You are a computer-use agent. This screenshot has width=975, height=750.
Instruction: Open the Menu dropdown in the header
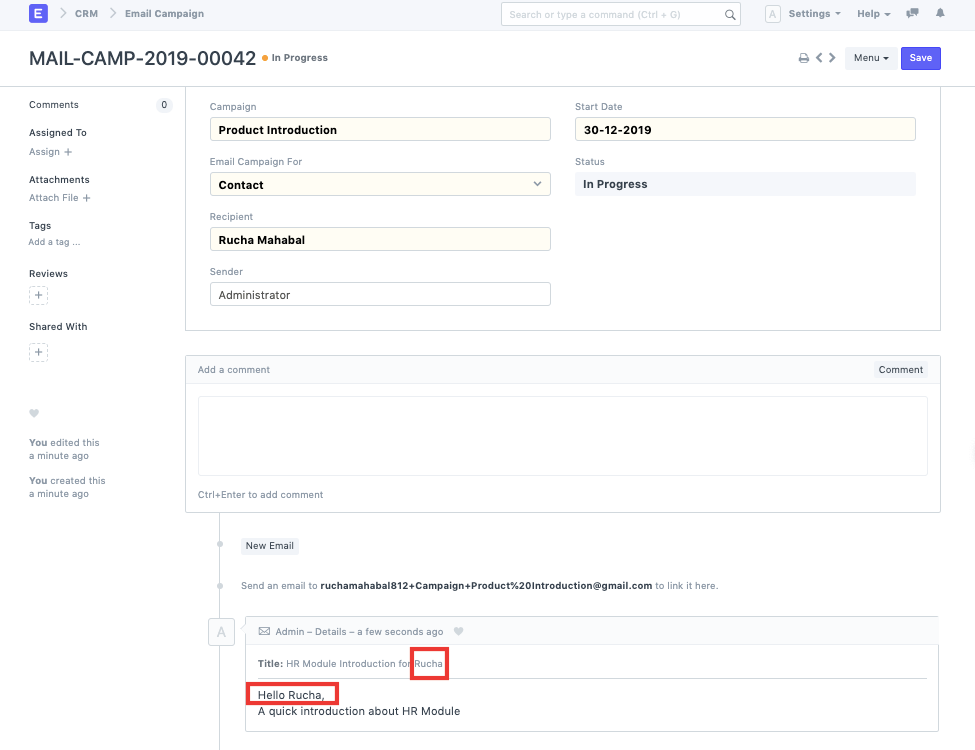click(x=869, y=58)
